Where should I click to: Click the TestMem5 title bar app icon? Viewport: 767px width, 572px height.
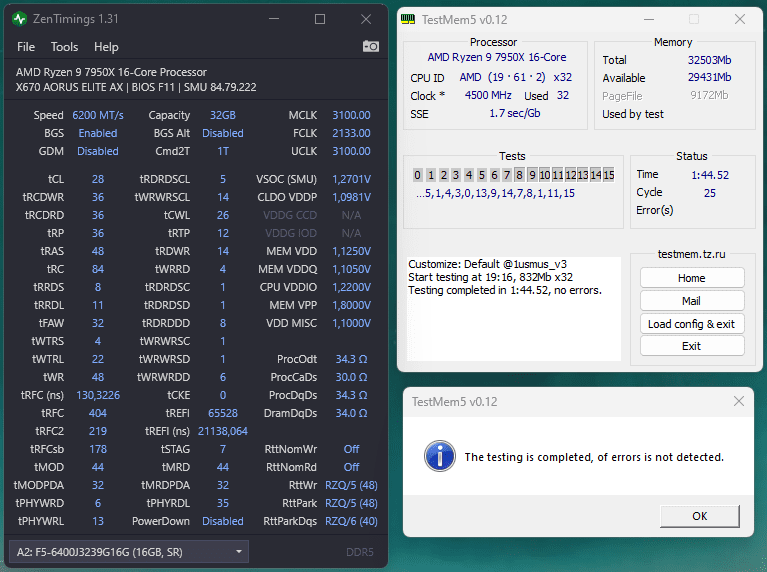pos(407,20)
